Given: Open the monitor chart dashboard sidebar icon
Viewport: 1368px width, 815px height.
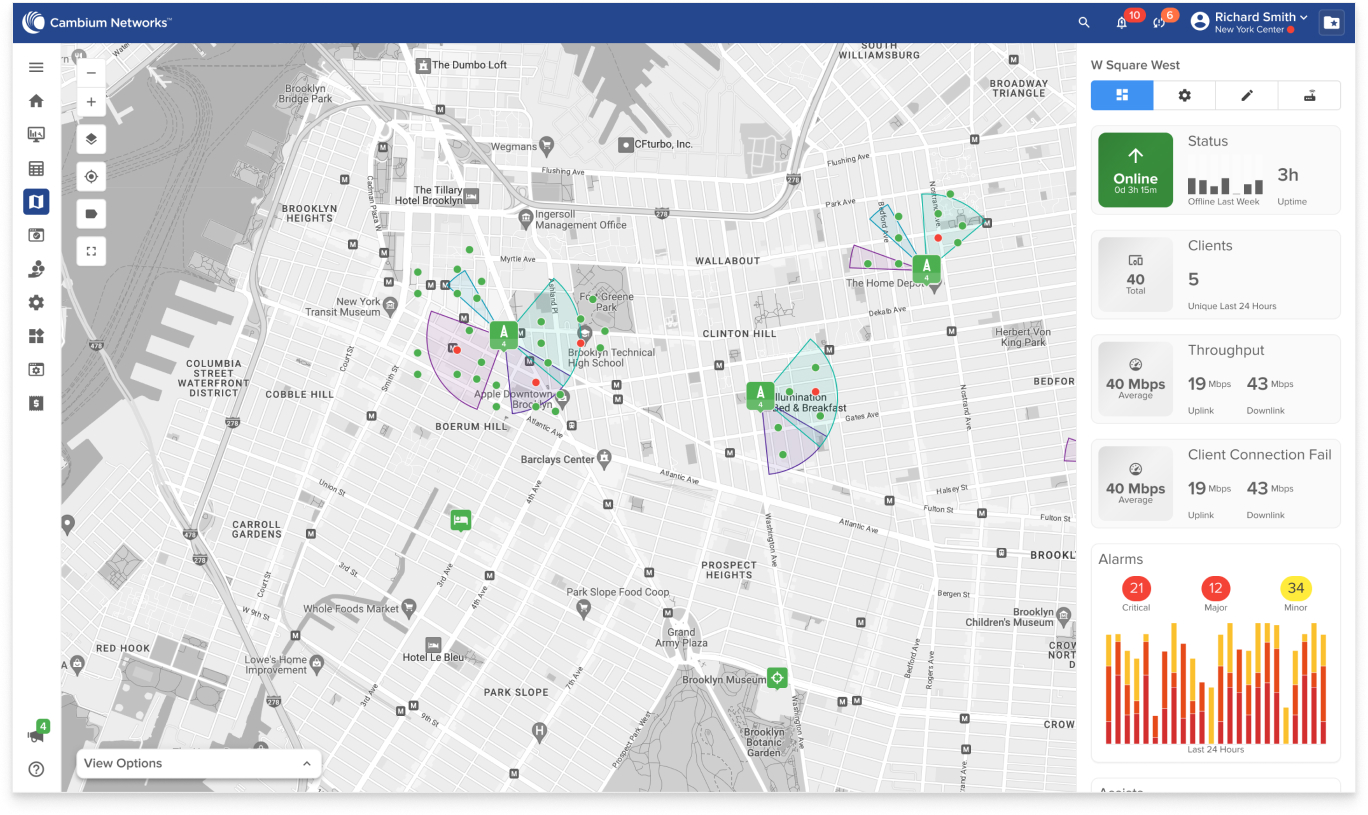Looking at the screenshot, I should 36,134.
